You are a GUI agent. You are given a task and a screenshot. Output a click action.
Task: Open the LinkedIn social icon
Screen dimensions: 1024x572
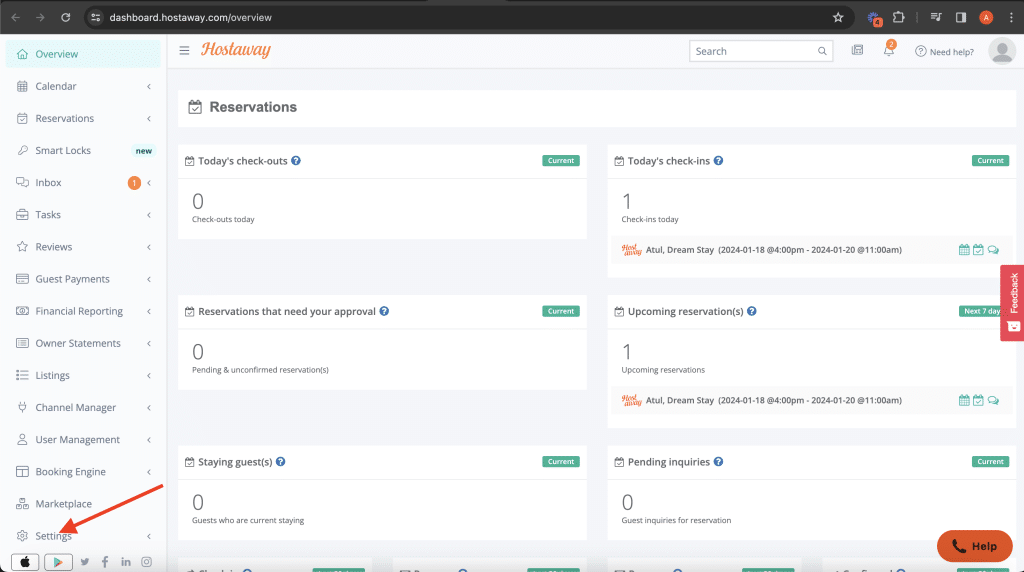125,562
